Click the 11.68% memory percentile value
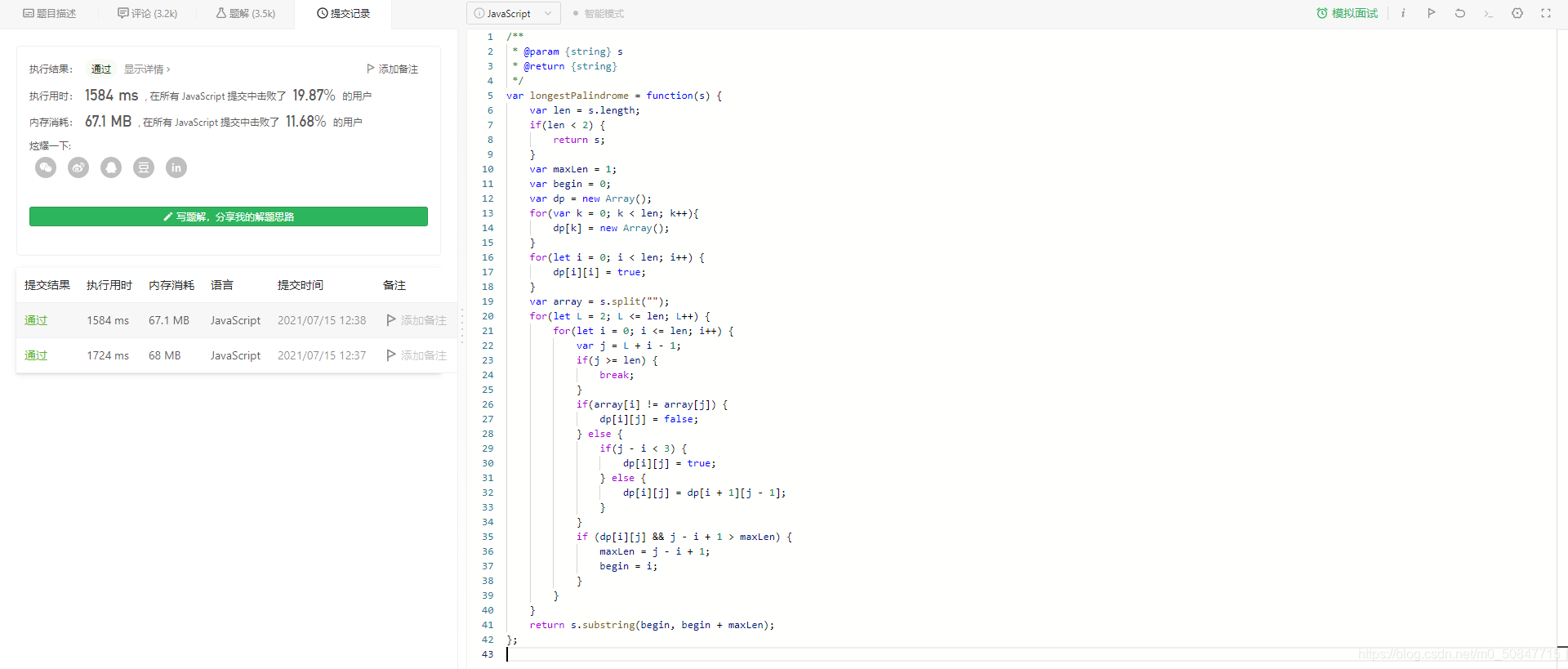The width and height of the screenshot is (1568, 669). 305,122
